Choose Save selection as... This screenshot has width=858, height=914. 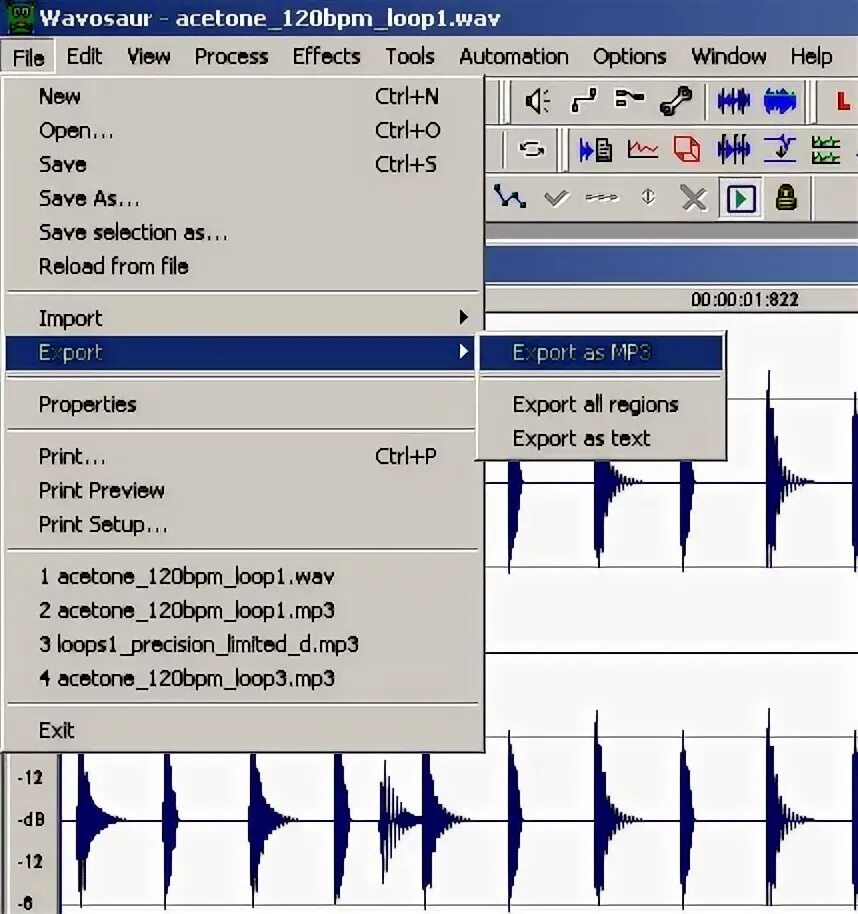point(242,233)
